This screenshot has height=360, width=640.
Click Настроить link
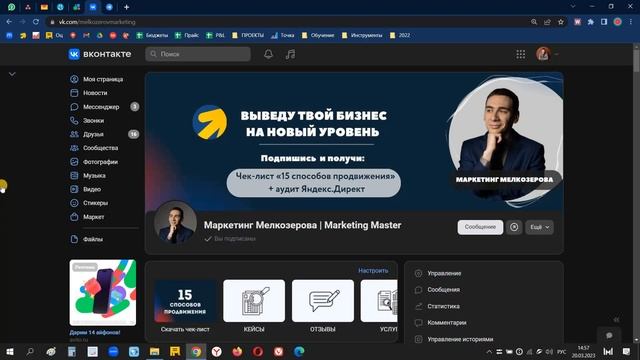tap(373, 271)
